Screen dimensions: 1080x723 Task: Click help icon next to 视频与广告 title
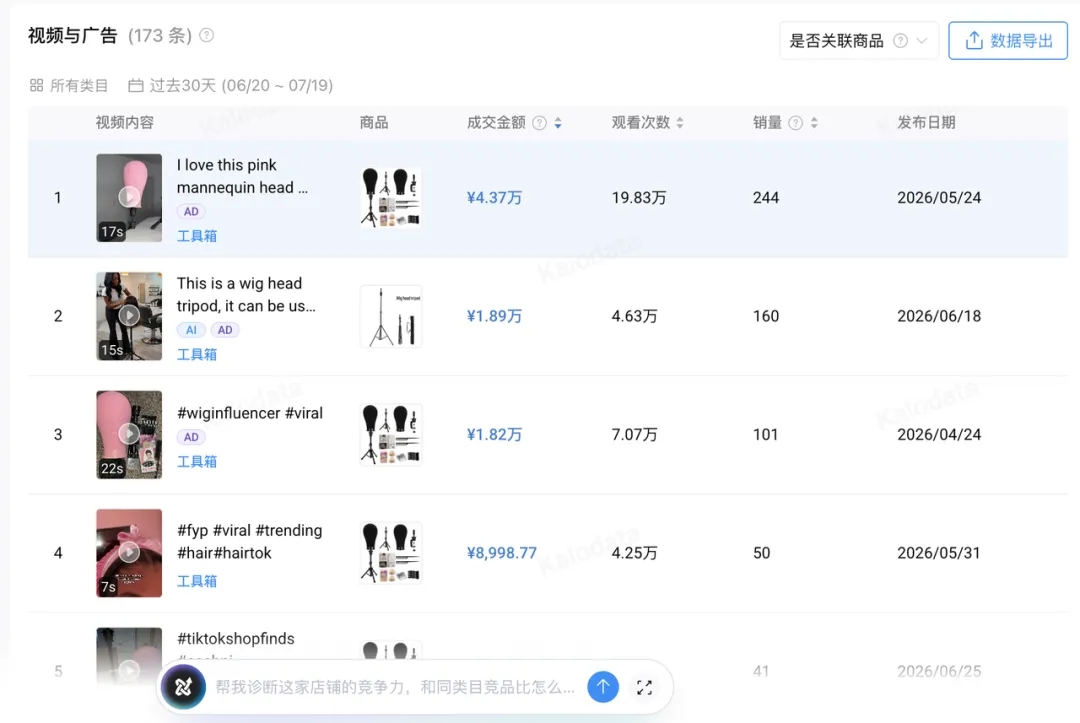(207, 35)
